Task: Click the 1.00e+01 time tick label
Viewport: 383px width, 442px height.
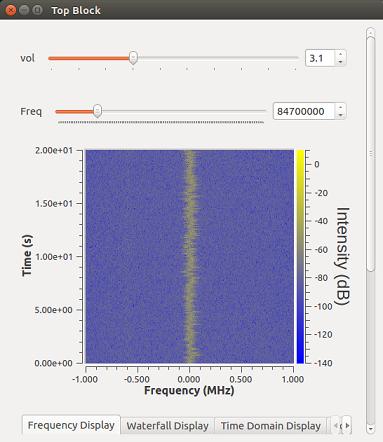Action: pos(54,257)
